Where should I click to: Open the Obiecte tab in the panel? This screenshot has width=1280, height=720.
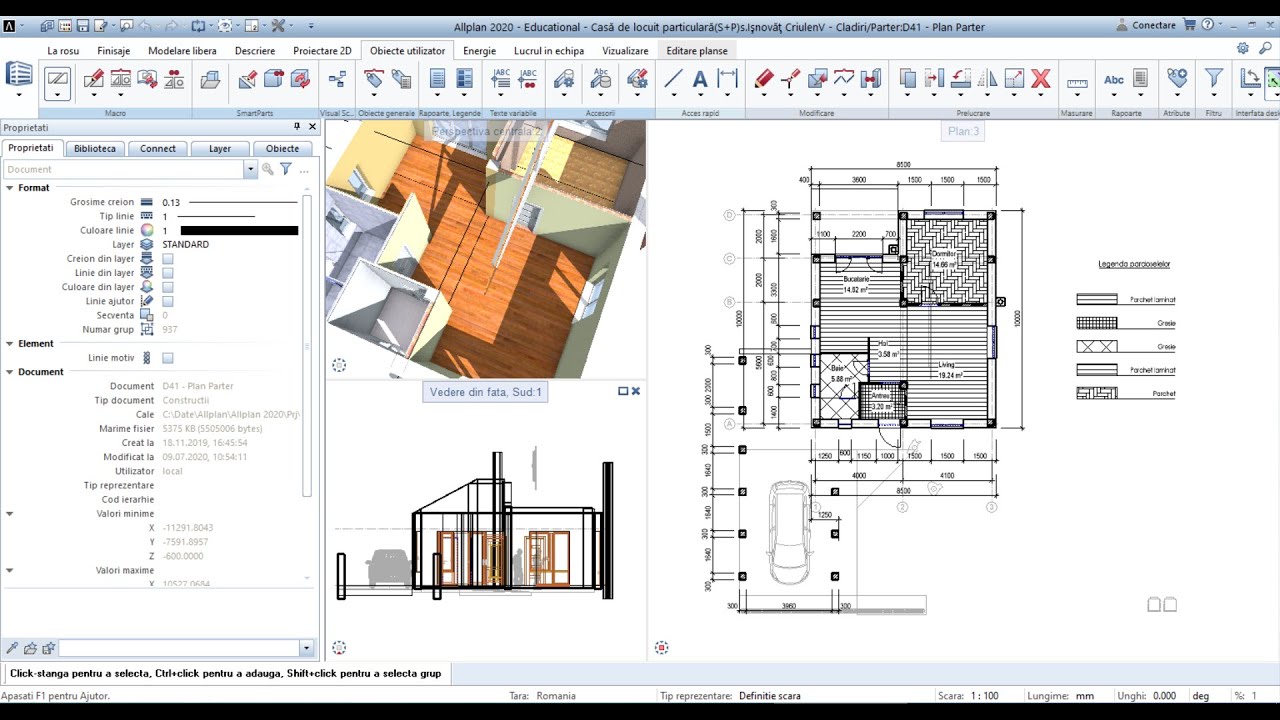[282, 148]
